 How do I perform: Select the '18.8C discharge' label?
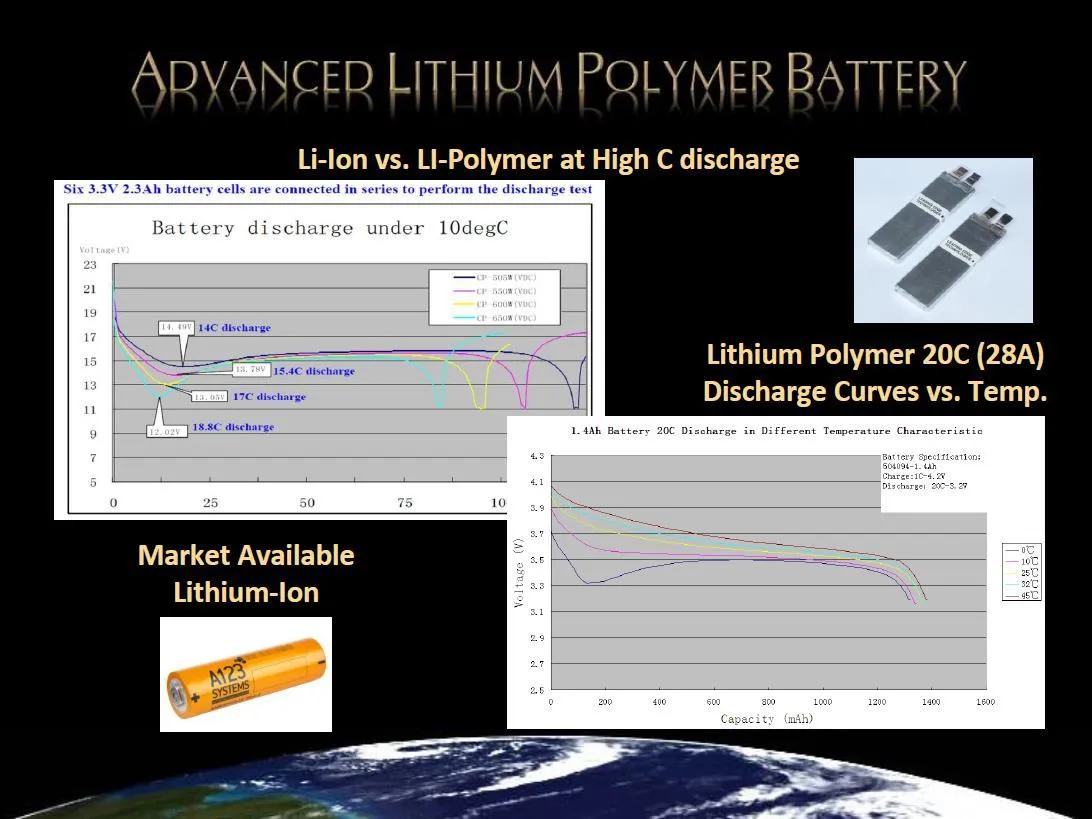[x=233, y=427]
